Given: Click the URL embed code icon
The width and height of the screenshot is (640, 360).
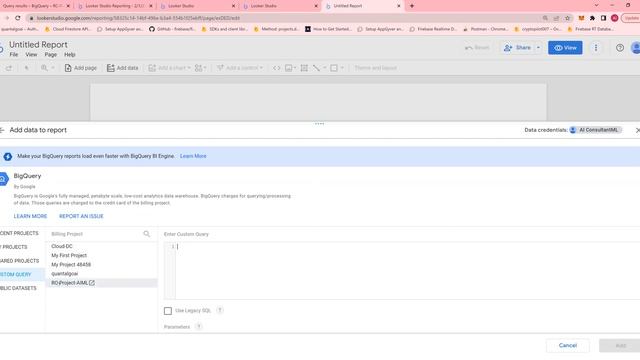Looking at the screenshot, I should click(x=276, y=68).
